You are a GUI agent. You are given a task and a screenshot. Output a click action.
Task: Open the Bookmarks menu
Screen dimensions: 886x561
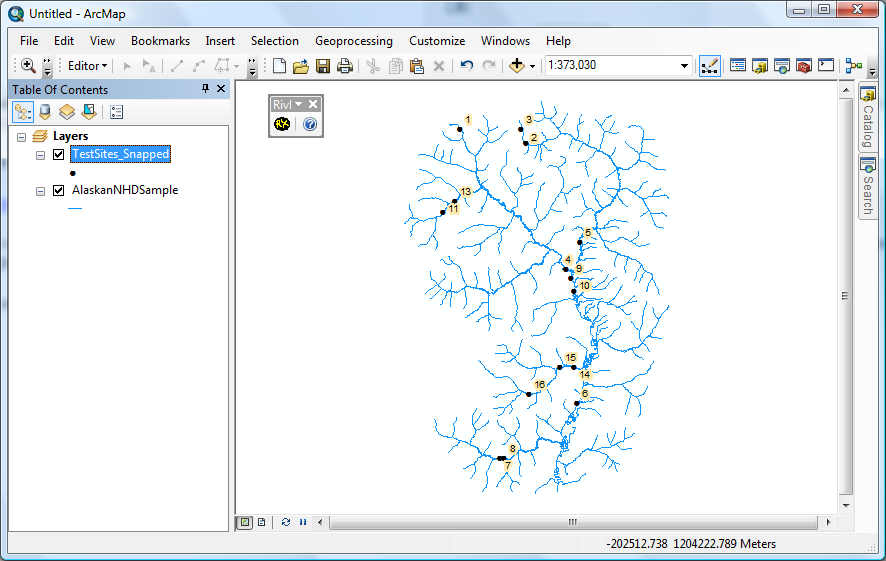160,41
